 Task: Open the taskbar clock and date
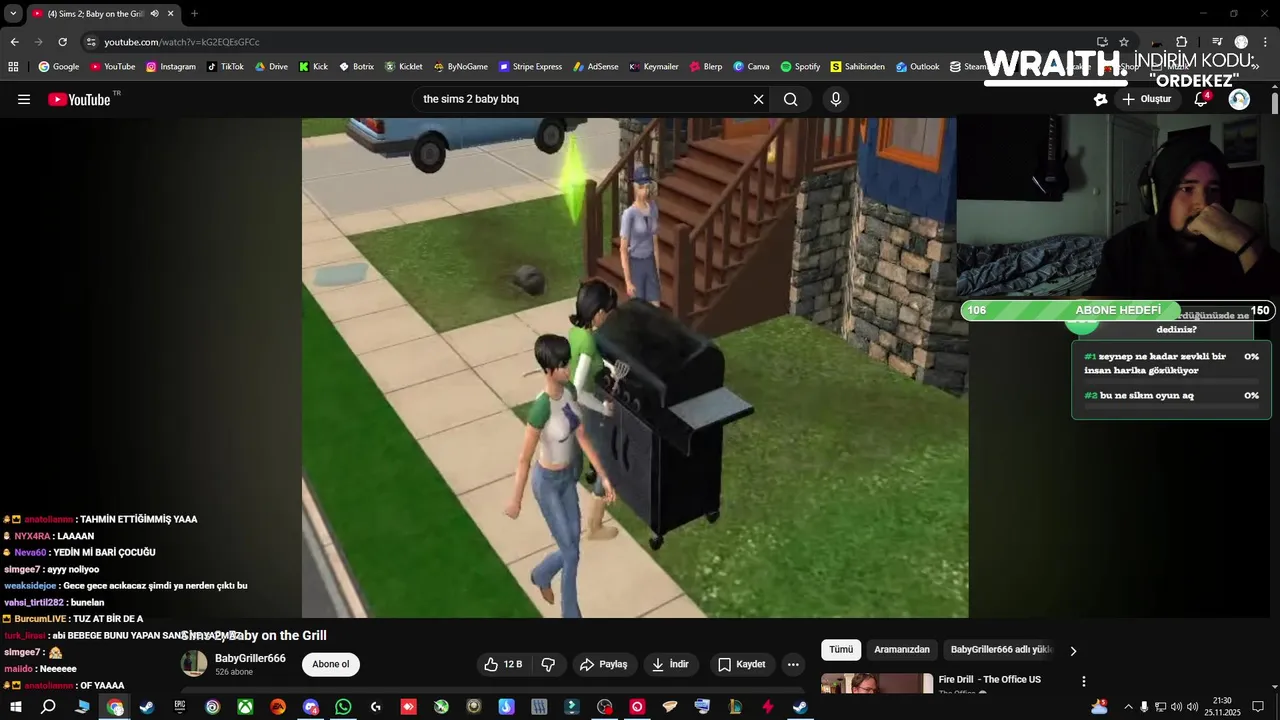pyautogui.click(x=1221, y=707)
